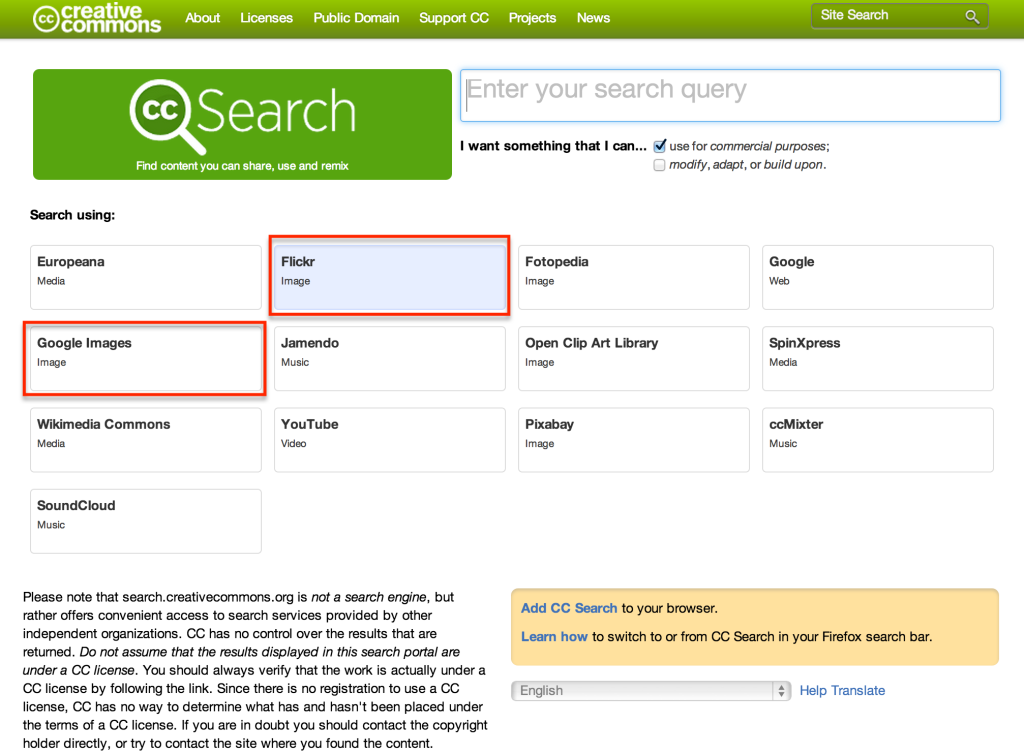Click the 'Help Translate' link
Image resolution: width=1024 pixels, height=755 pixels.
coord(842,690)
